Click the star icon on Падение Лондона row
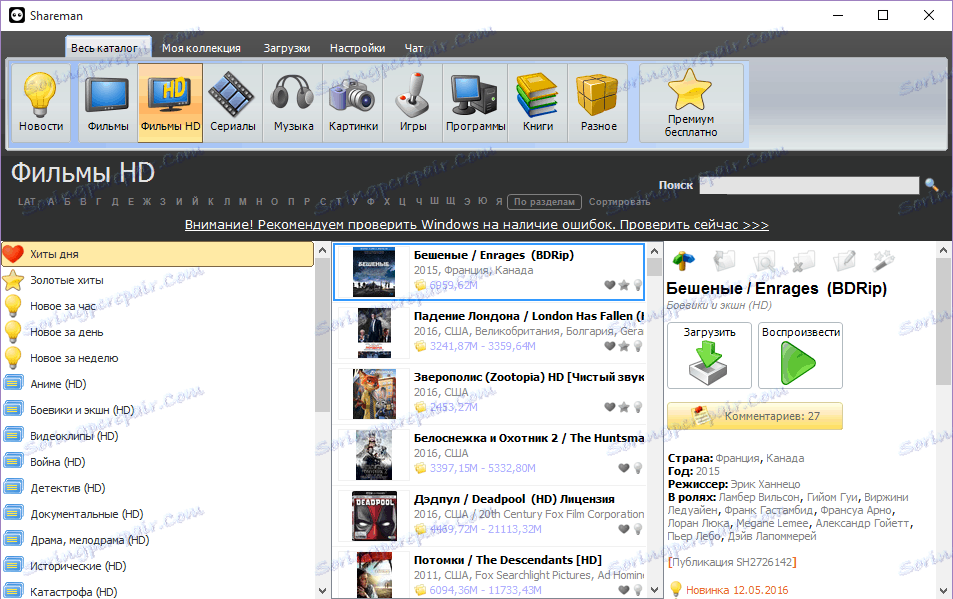 [x=624, y=346]
